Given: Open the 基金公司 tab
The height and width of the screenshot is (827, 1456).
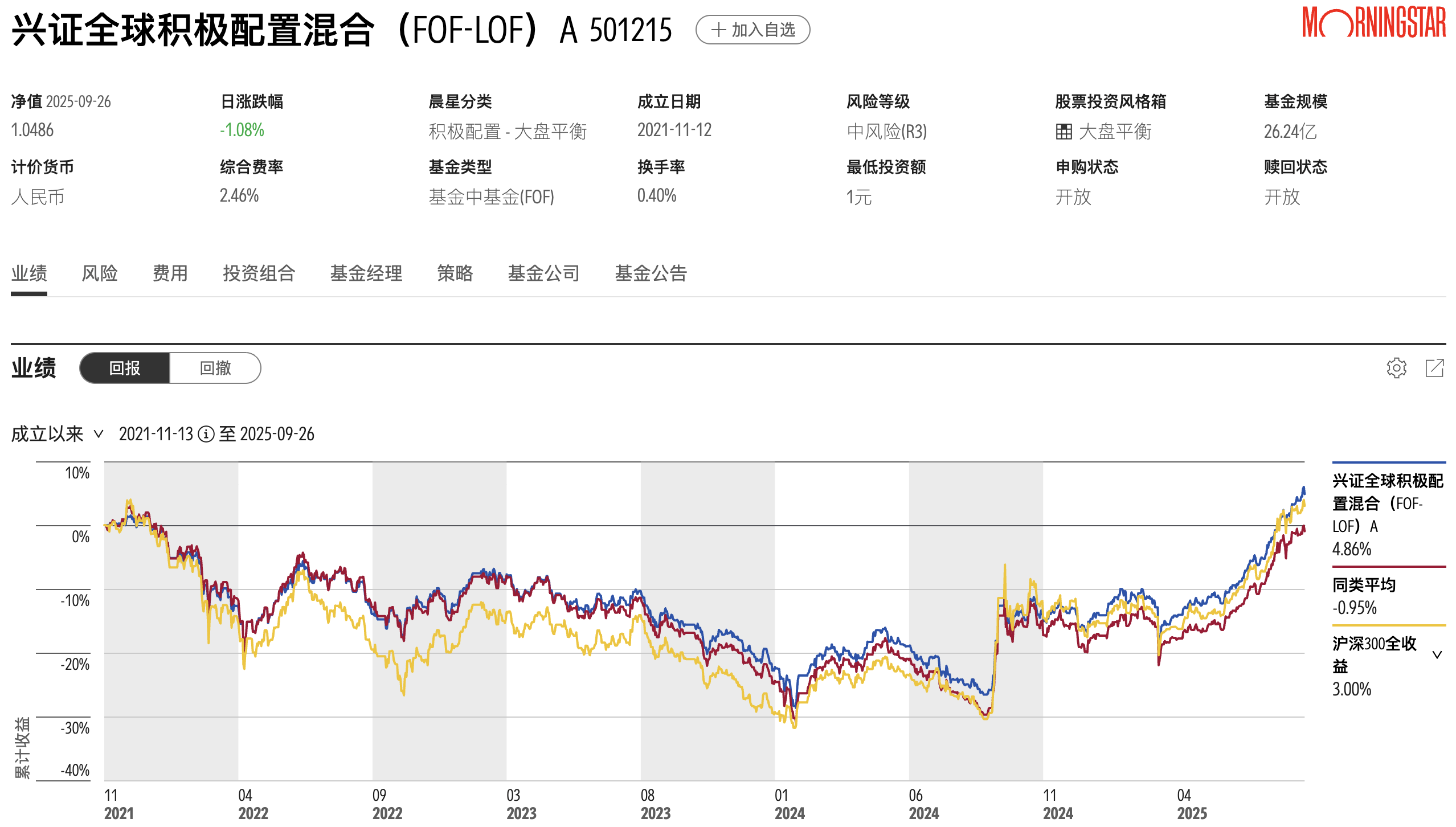Looking at the screenshot, I should pos(543,273).
